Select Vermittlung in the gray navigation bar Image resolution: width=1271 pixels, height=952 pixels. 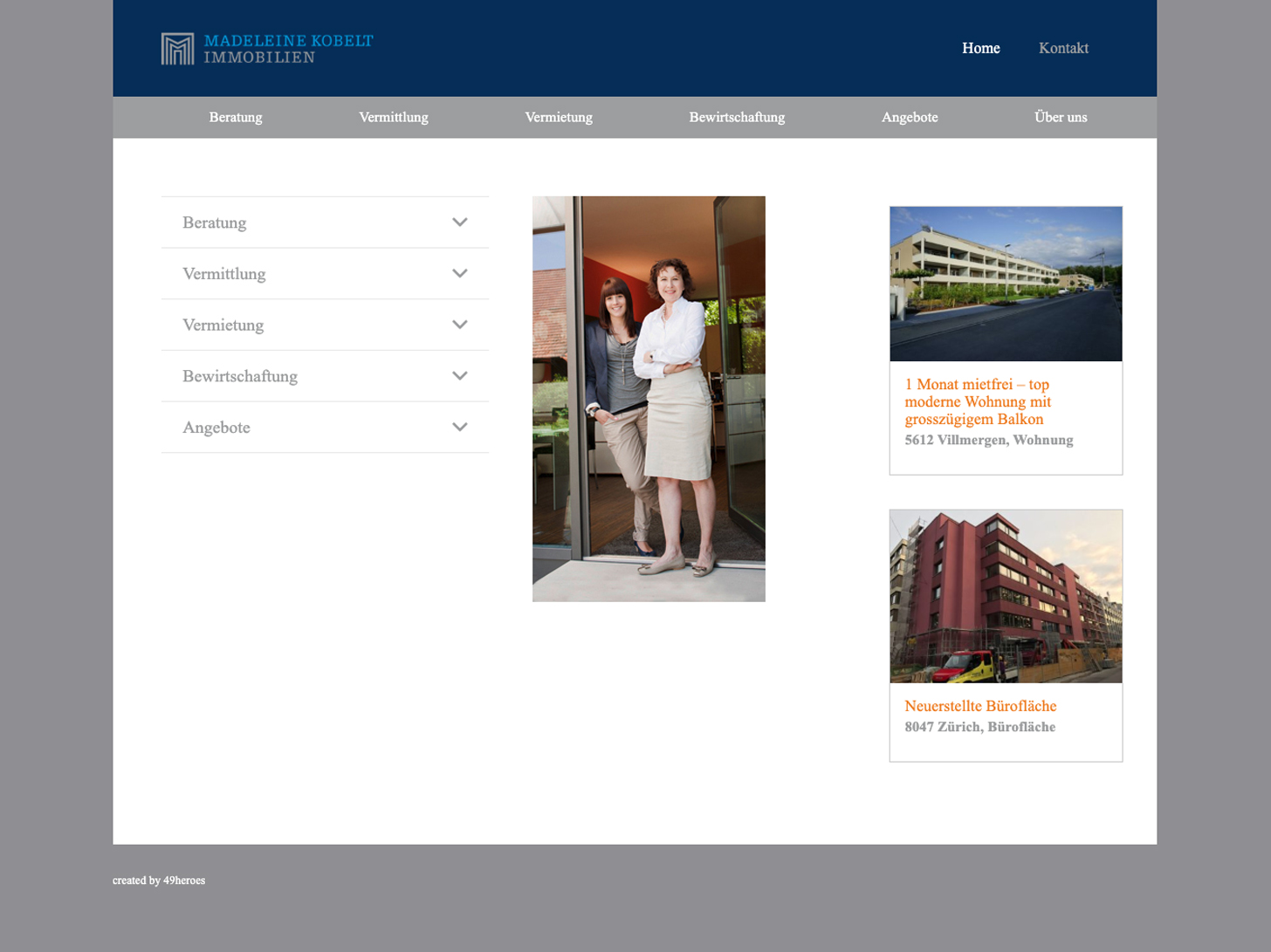(x=394, y=117)
